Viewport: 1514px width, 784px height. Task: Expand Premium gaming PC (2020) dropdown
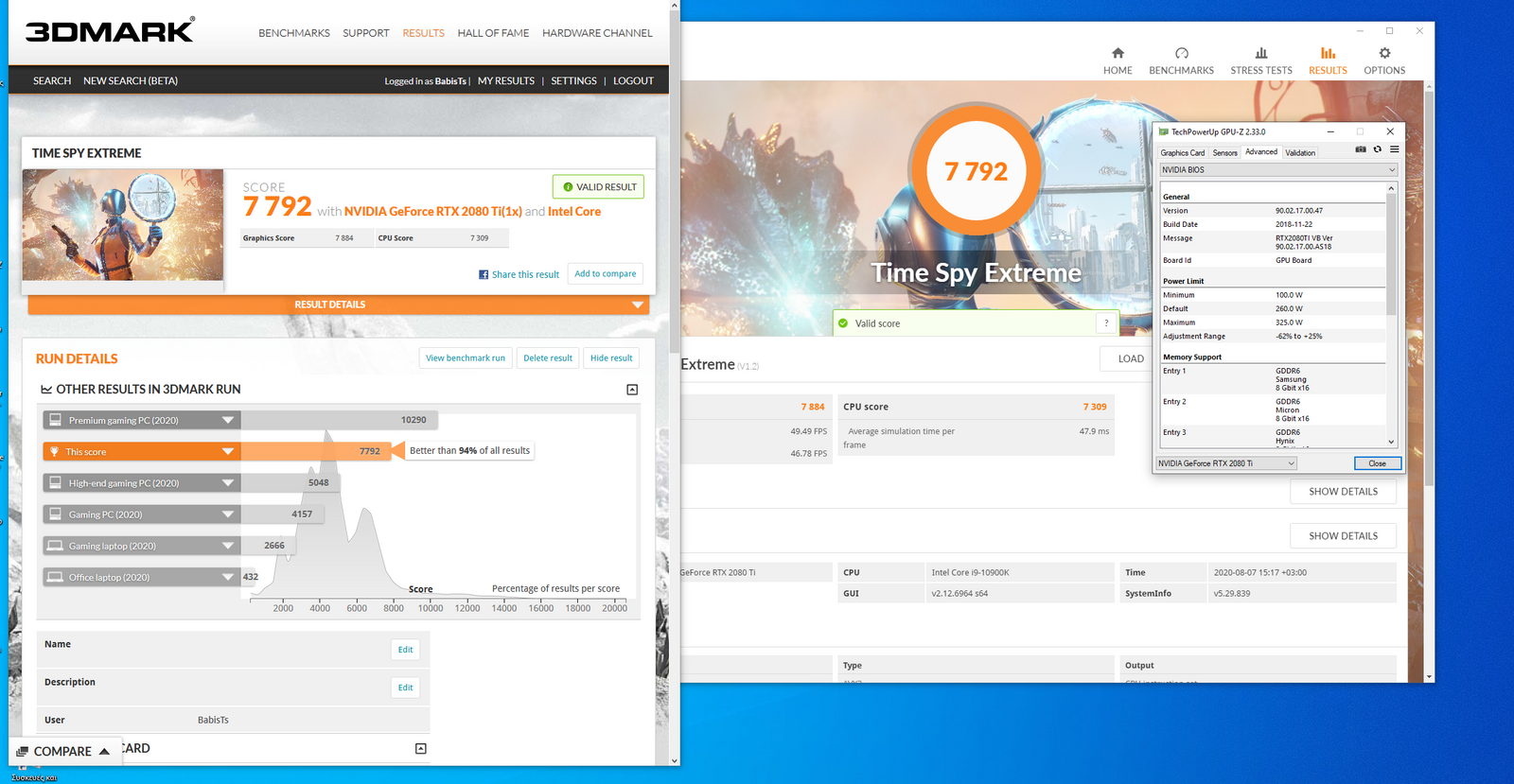(228, 420)
